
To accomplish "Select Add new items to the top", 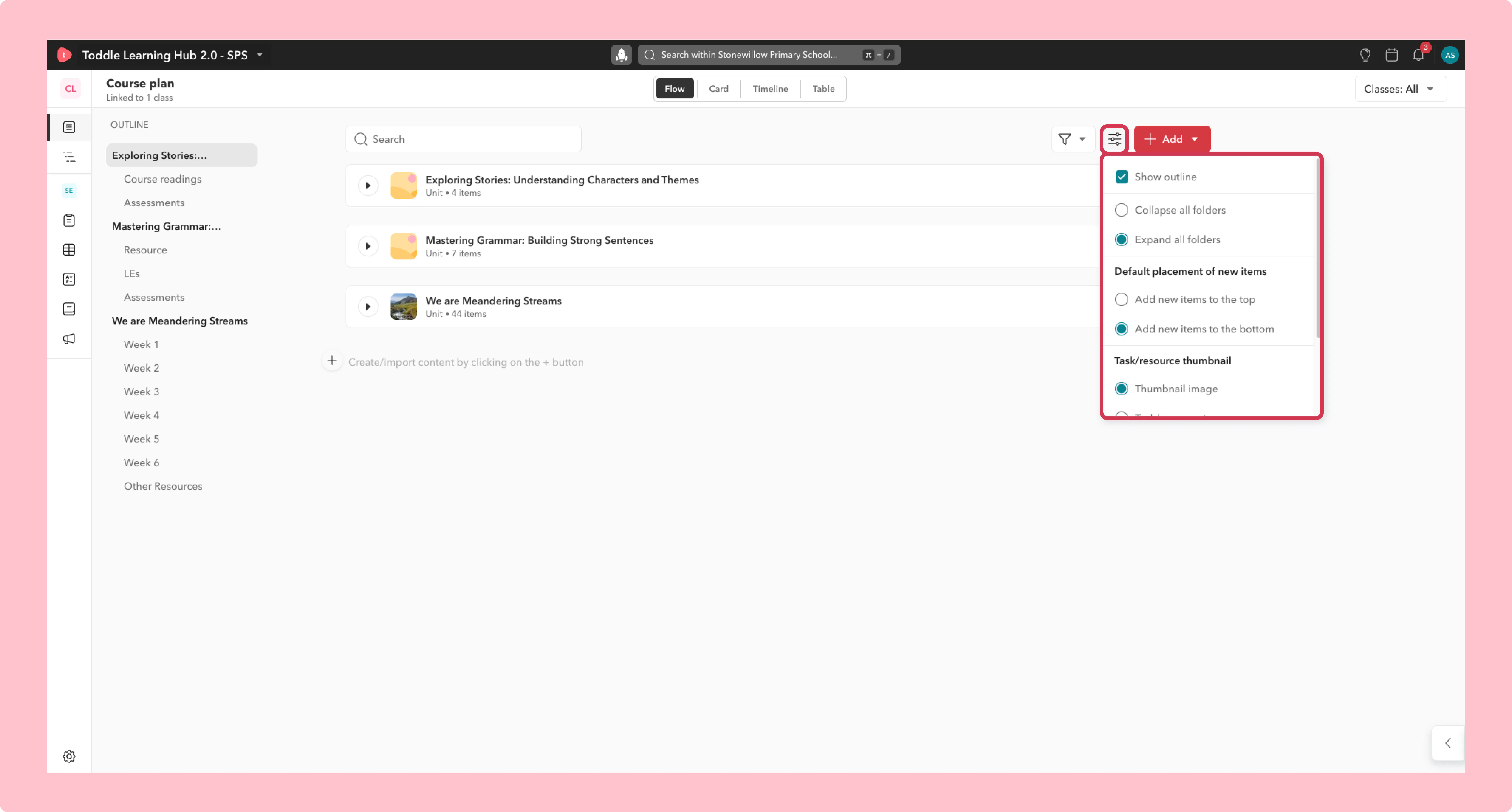I will point(1121,299).
